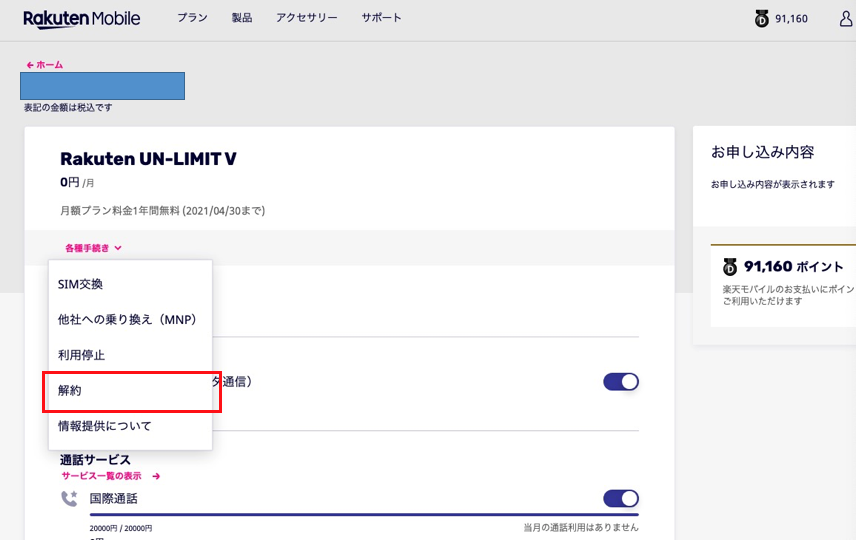Click 当月の通話利用はありません text
This screenshot has height=540, width=856.
(x=581, y=527)
